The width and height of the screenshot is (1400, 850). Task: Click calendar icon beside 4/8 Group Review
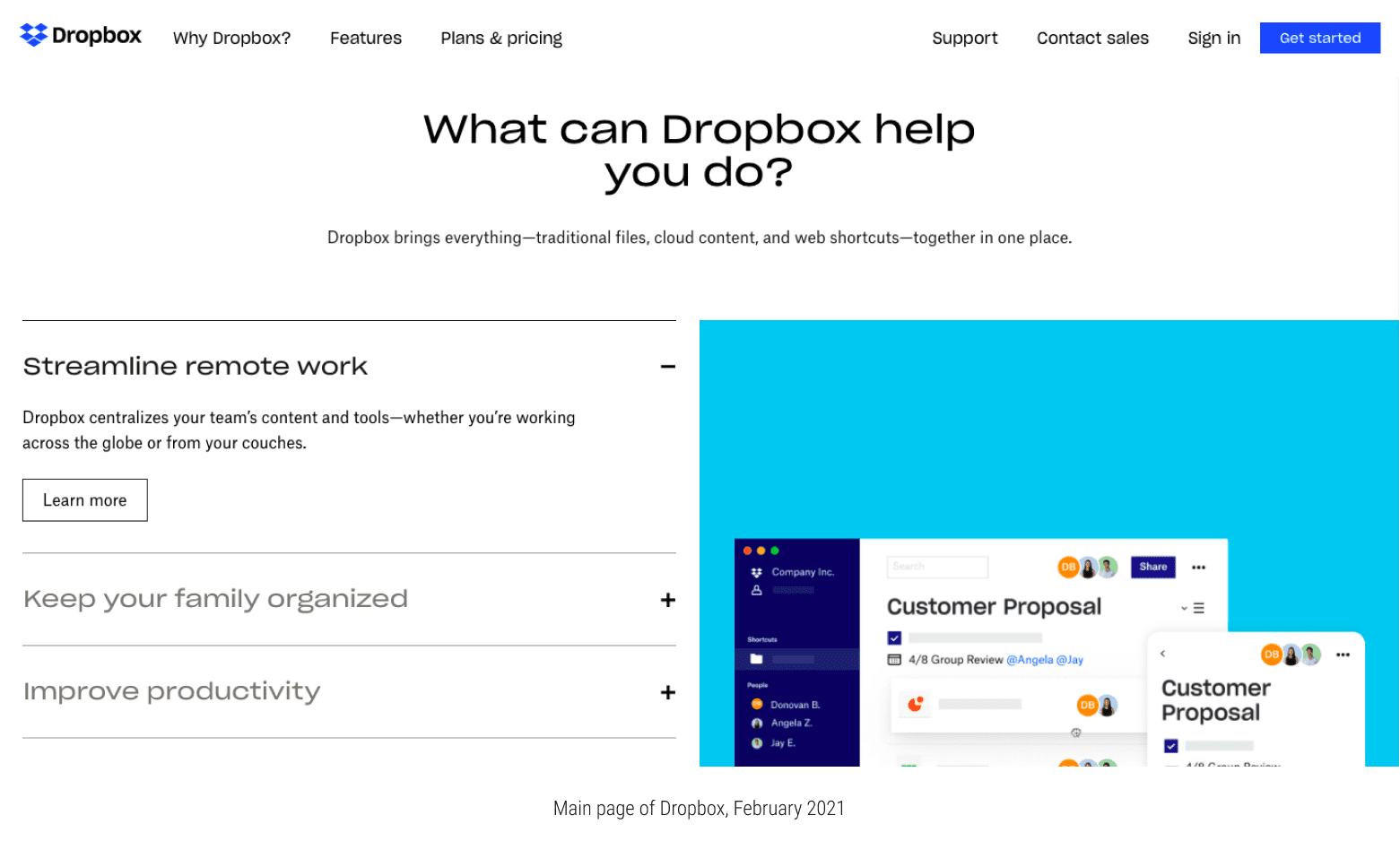tap(894, 660)
